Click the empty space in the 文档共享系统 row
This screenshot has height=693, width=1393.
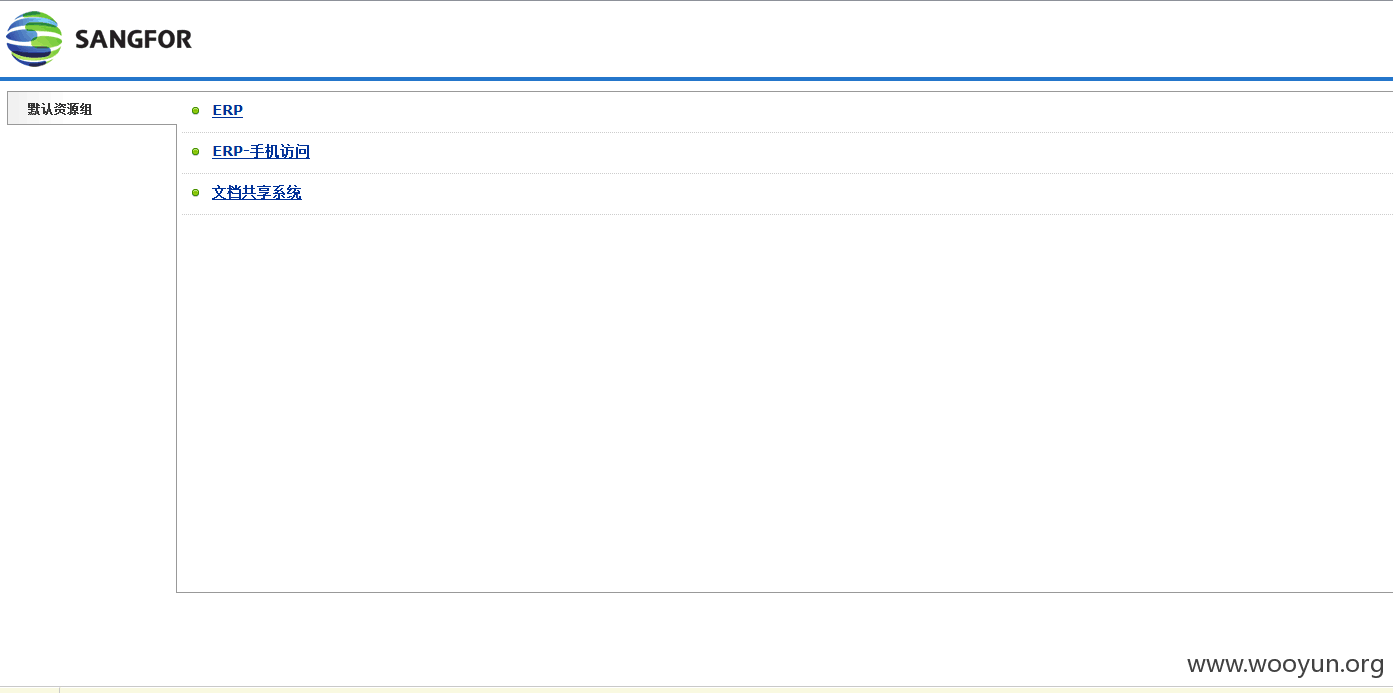[847, 193]
